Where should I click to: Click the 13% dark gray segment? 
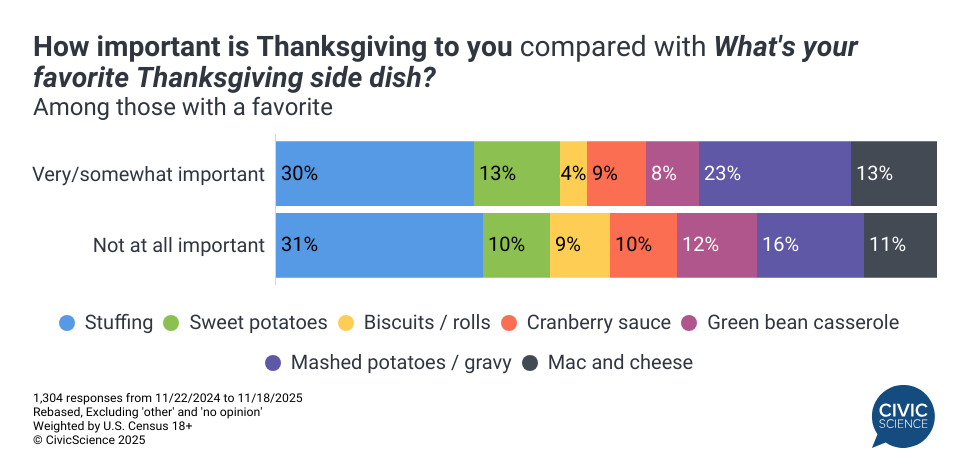pyautogui.click(x=894, y=173)
